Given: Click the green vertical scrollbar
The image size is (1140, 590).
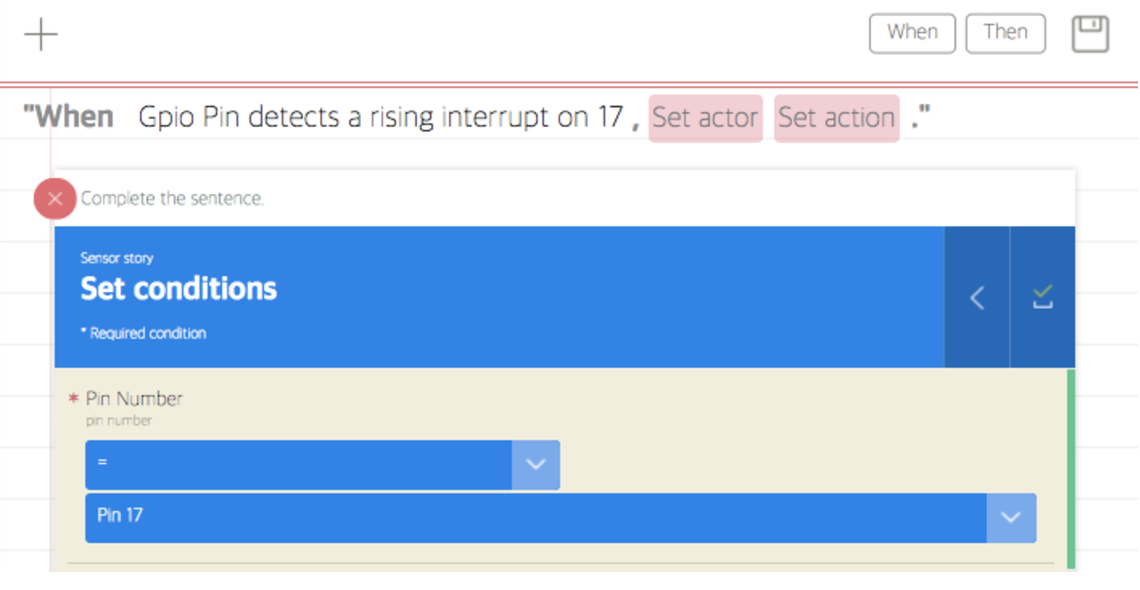Looking at the screenshot, I should [1070, 469].
